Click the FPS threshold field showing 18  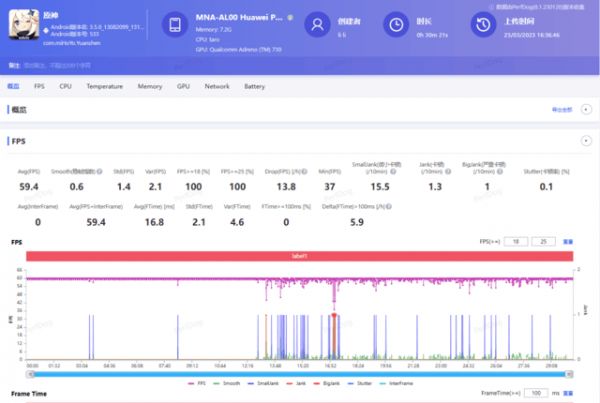click(518, 242)
